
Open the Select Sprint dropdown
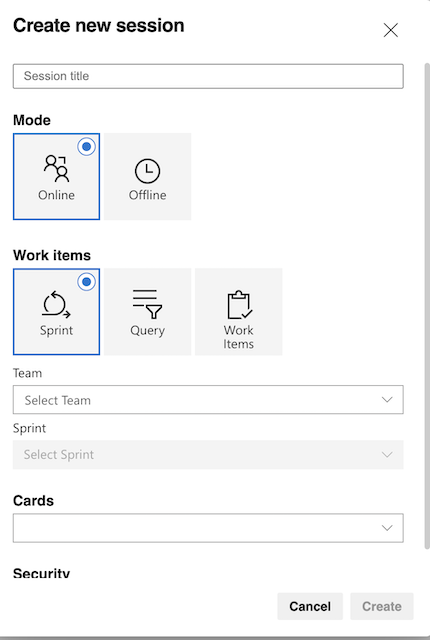click(208, 454)
